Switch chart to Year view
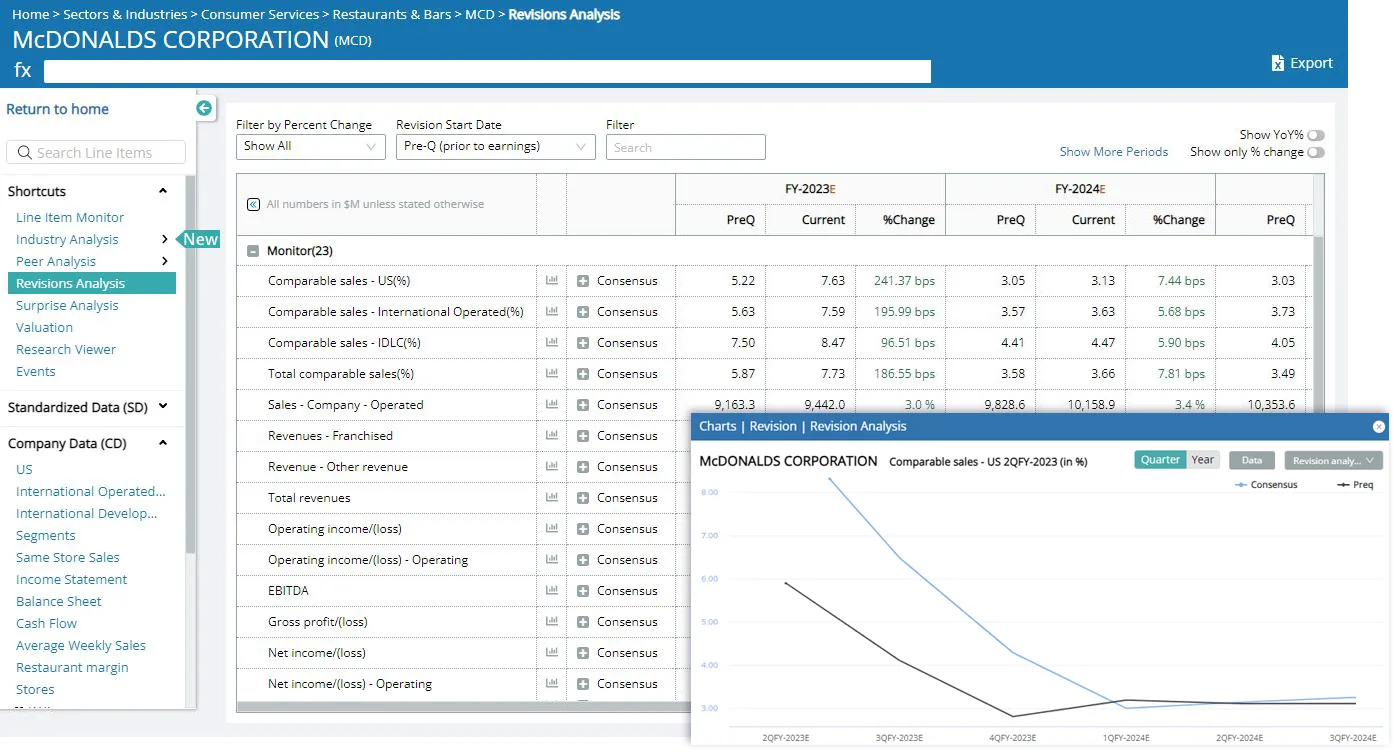Viewport: 1400px width, 755px height. tap(1202, 460)
